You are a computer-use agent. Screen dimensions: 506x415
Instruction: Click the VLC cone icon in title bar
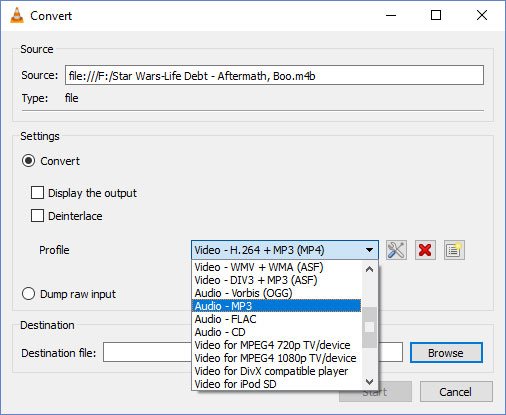17,15
